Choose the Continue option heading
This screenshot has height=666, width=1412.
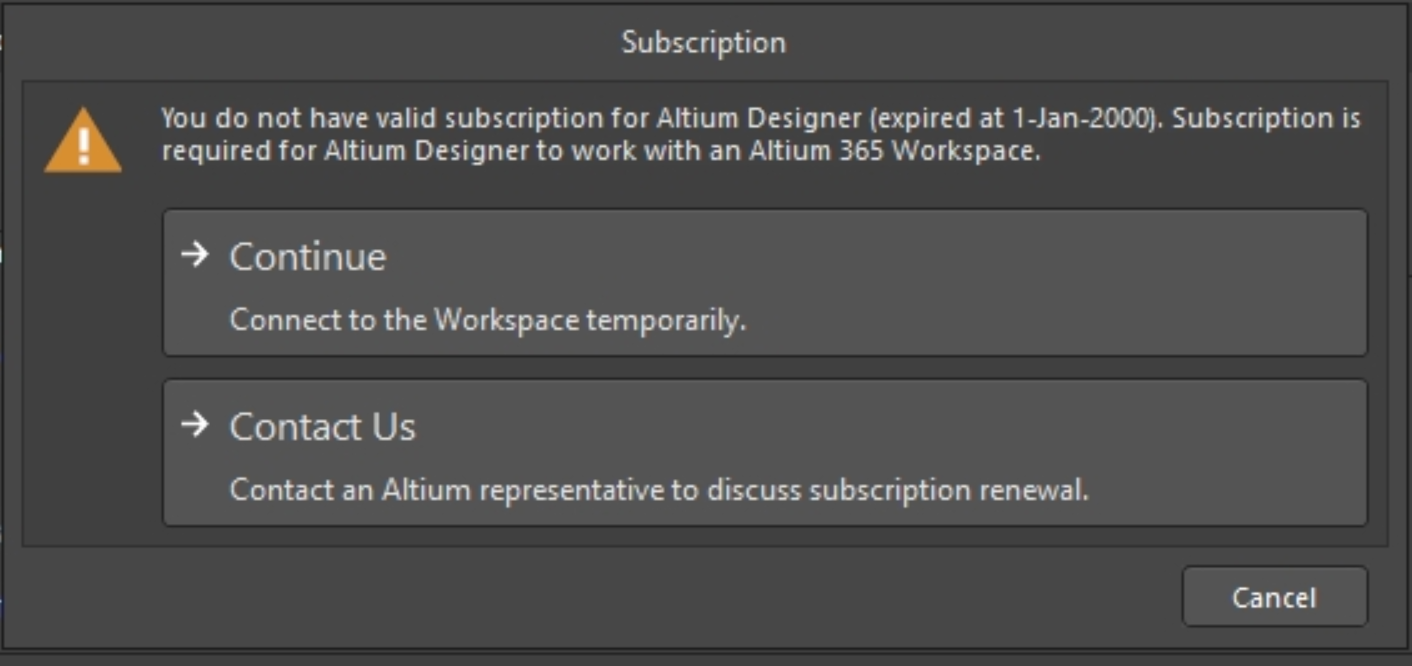pyautogui.click(x=308, y=257)
